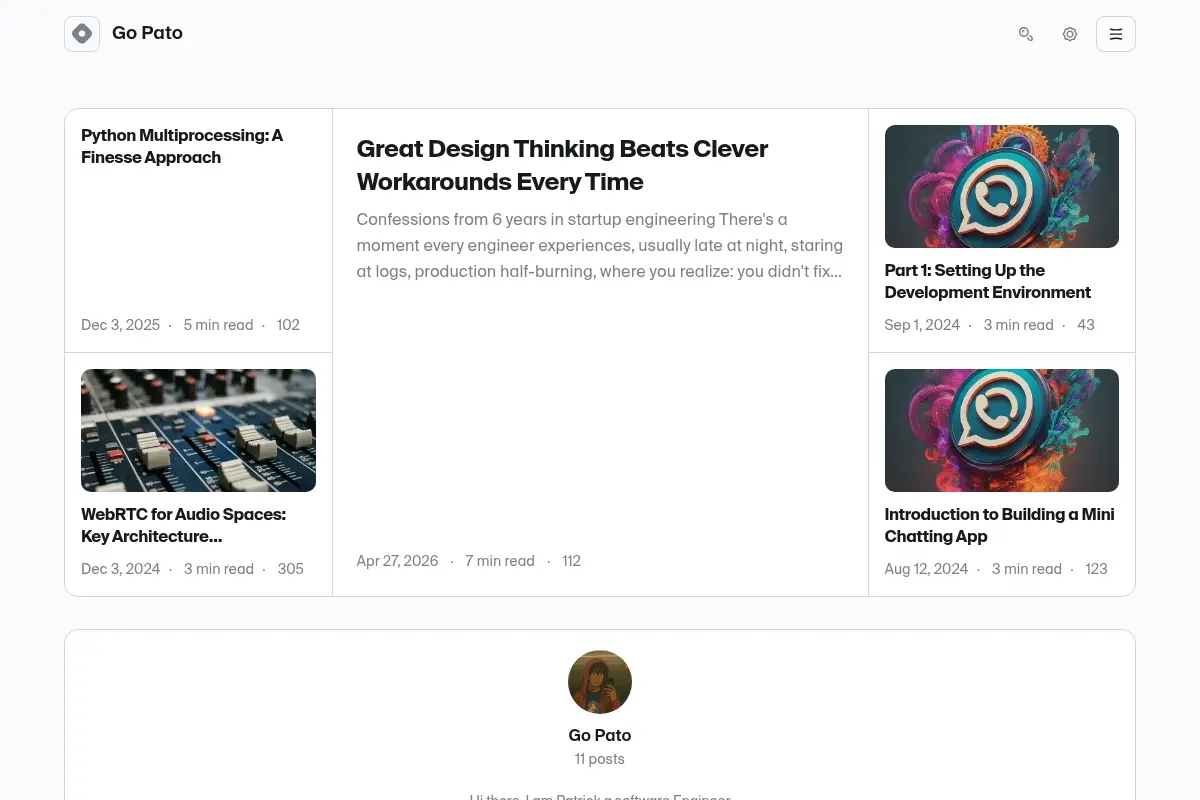Go to the Go Pato home title
Screen dimensions: 1200x800
point(147,33)
